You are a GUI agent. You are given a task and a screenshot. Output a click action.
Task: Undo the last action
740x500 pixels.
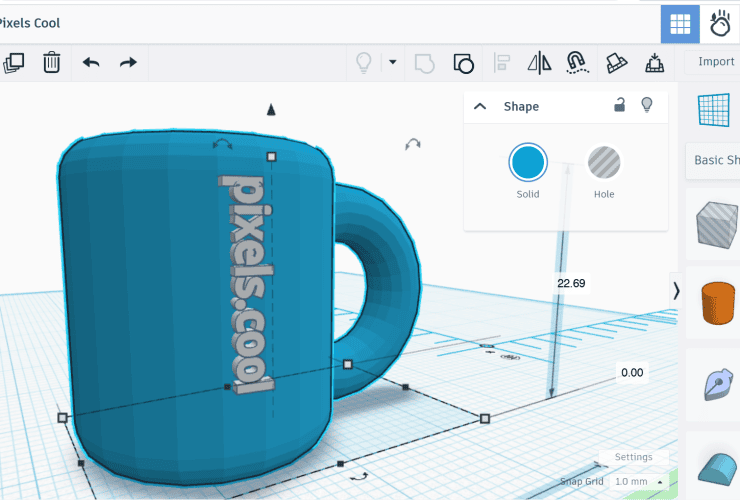91,62
